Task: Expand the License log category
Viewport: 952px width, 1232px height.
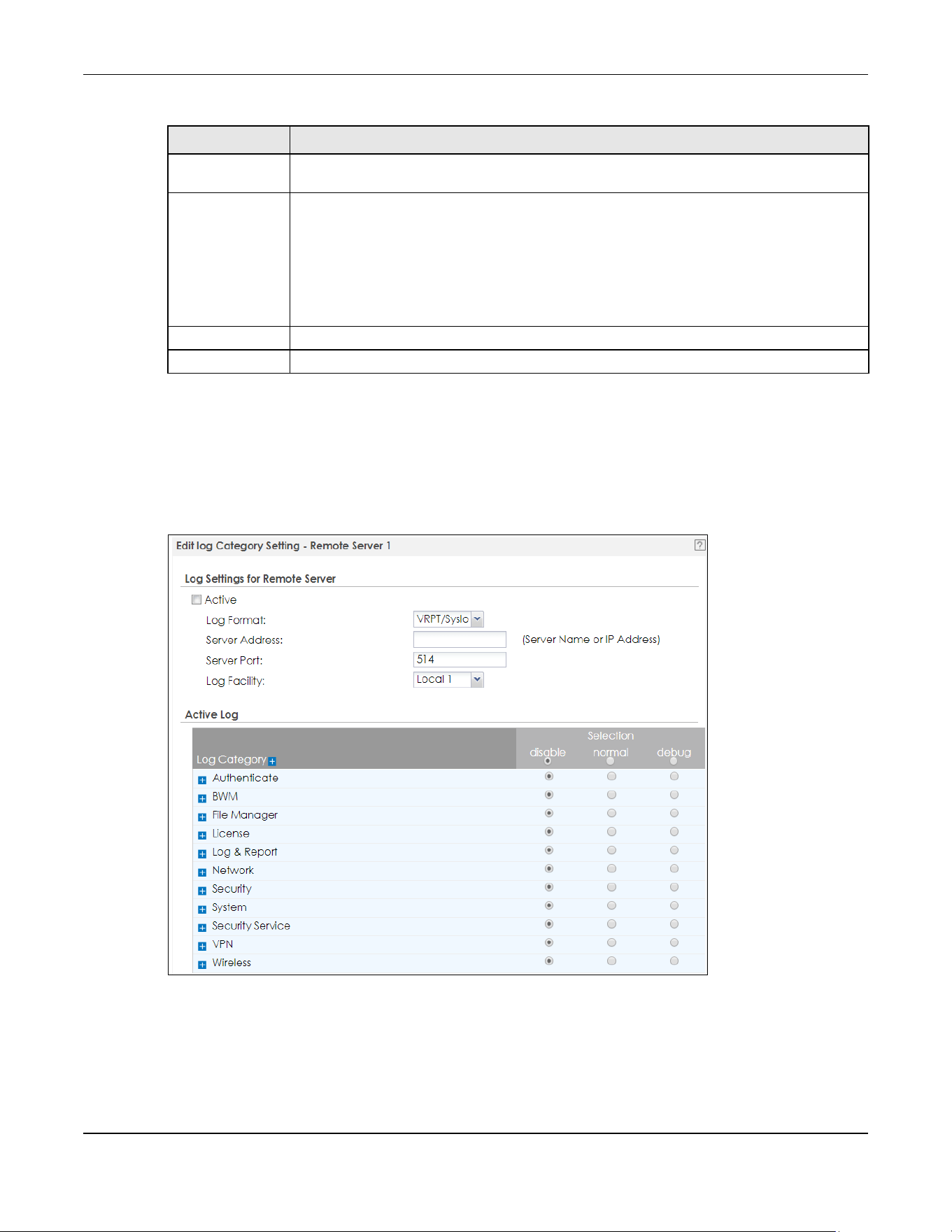Action: (x=202, y=835)
